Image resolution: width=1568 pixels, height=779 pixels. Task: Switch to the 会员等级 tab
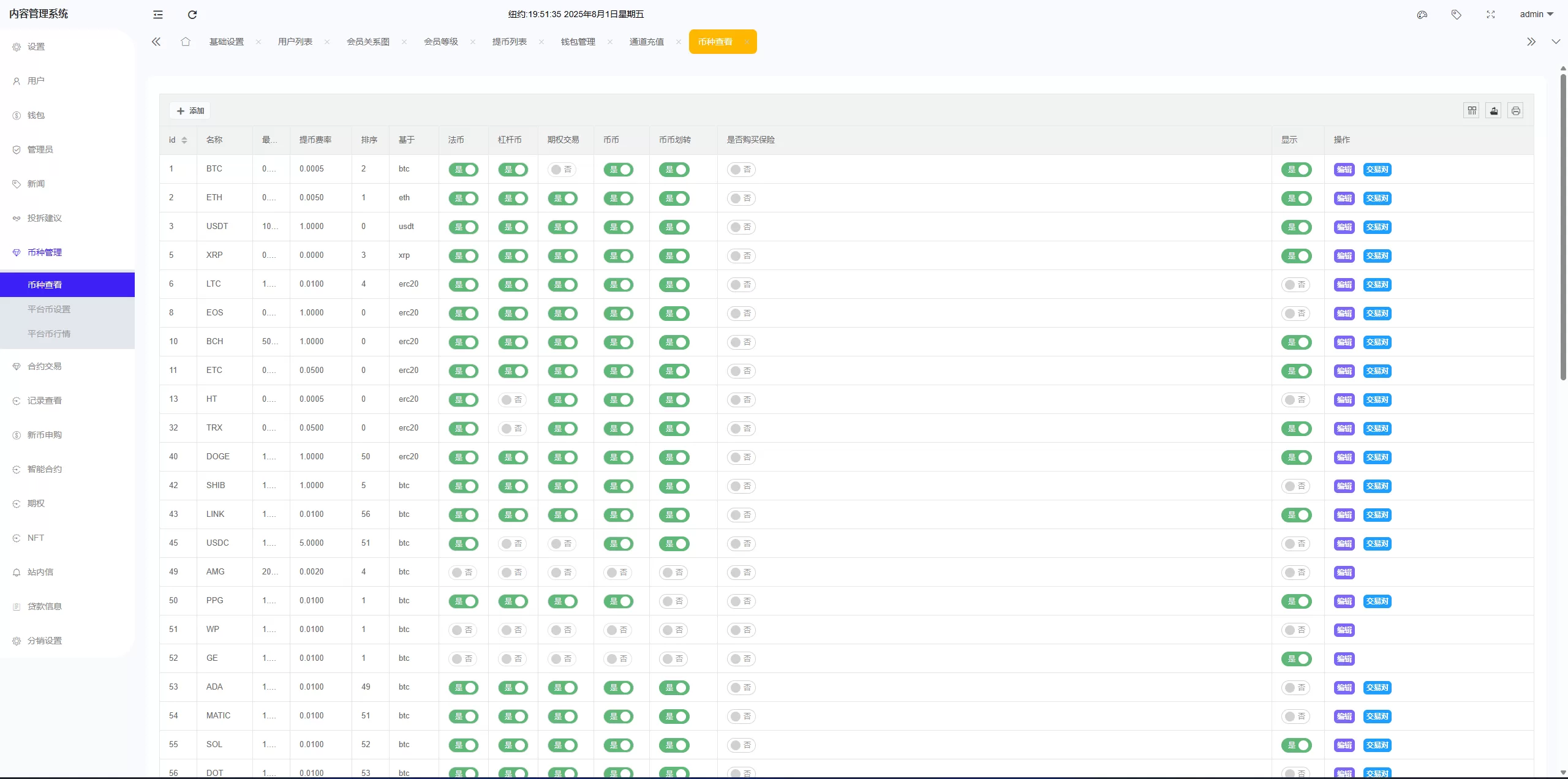[441, 42]
